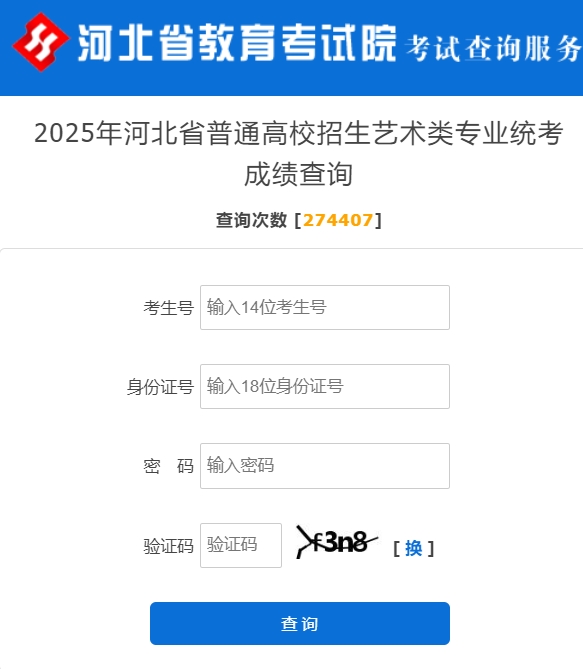Click the red diamond logo icon

[41, 42]
